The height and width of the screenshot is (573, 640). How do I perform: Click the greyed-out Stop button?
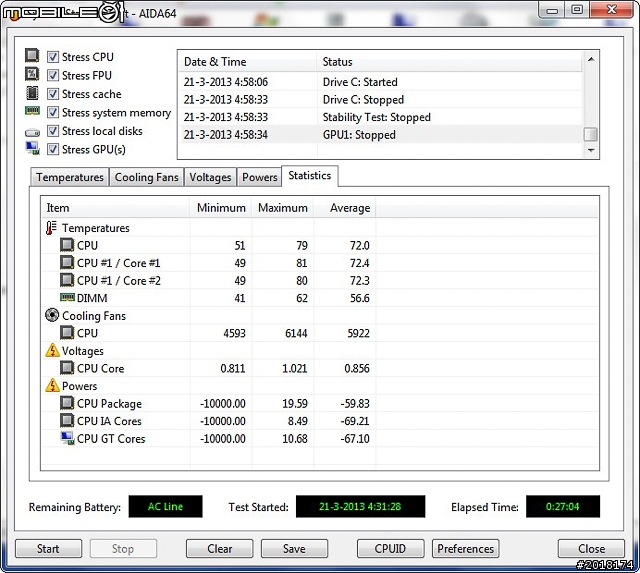(x=123, y=549)
